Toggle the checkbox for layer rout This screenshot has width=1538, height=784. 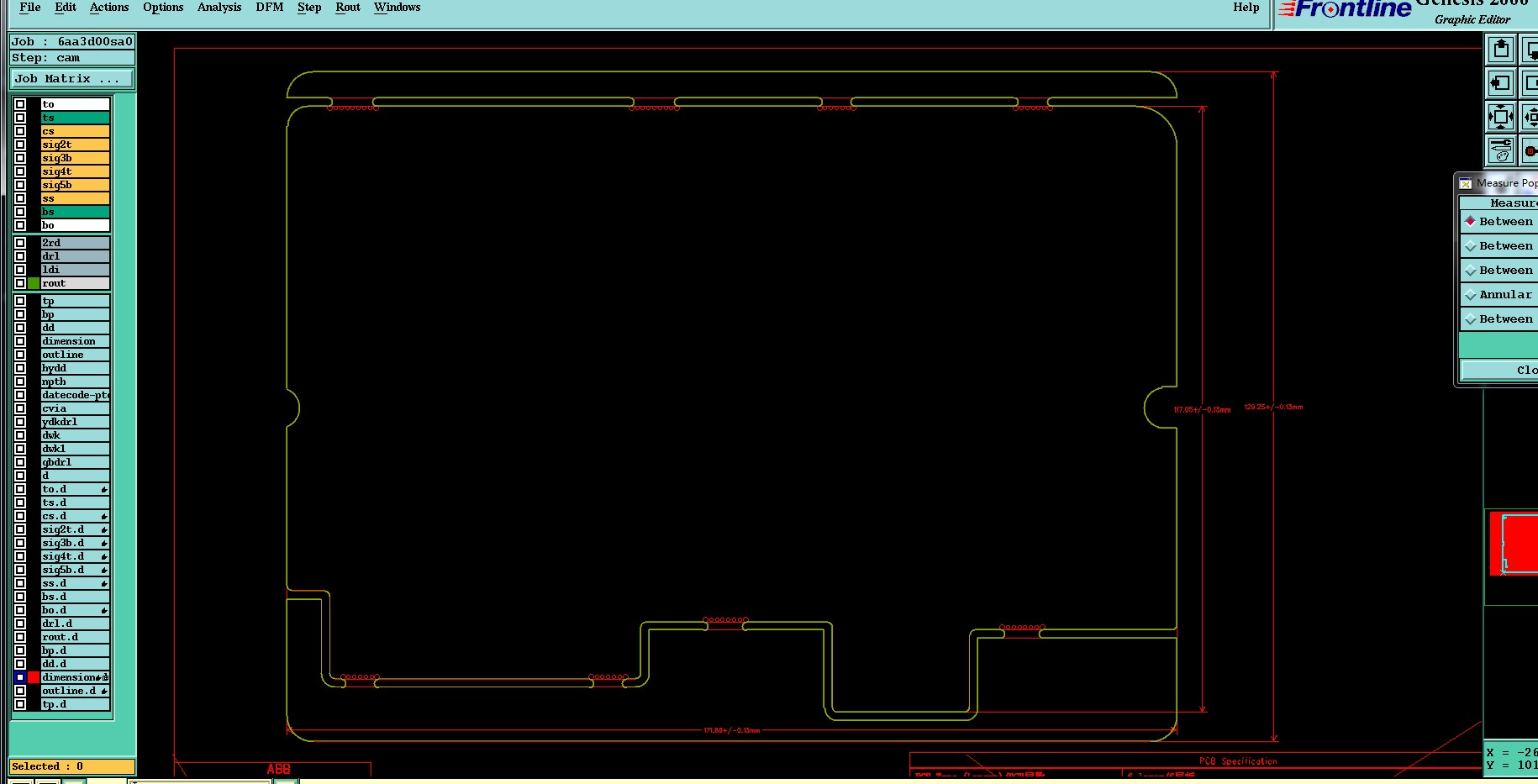[x=20, y=283]
